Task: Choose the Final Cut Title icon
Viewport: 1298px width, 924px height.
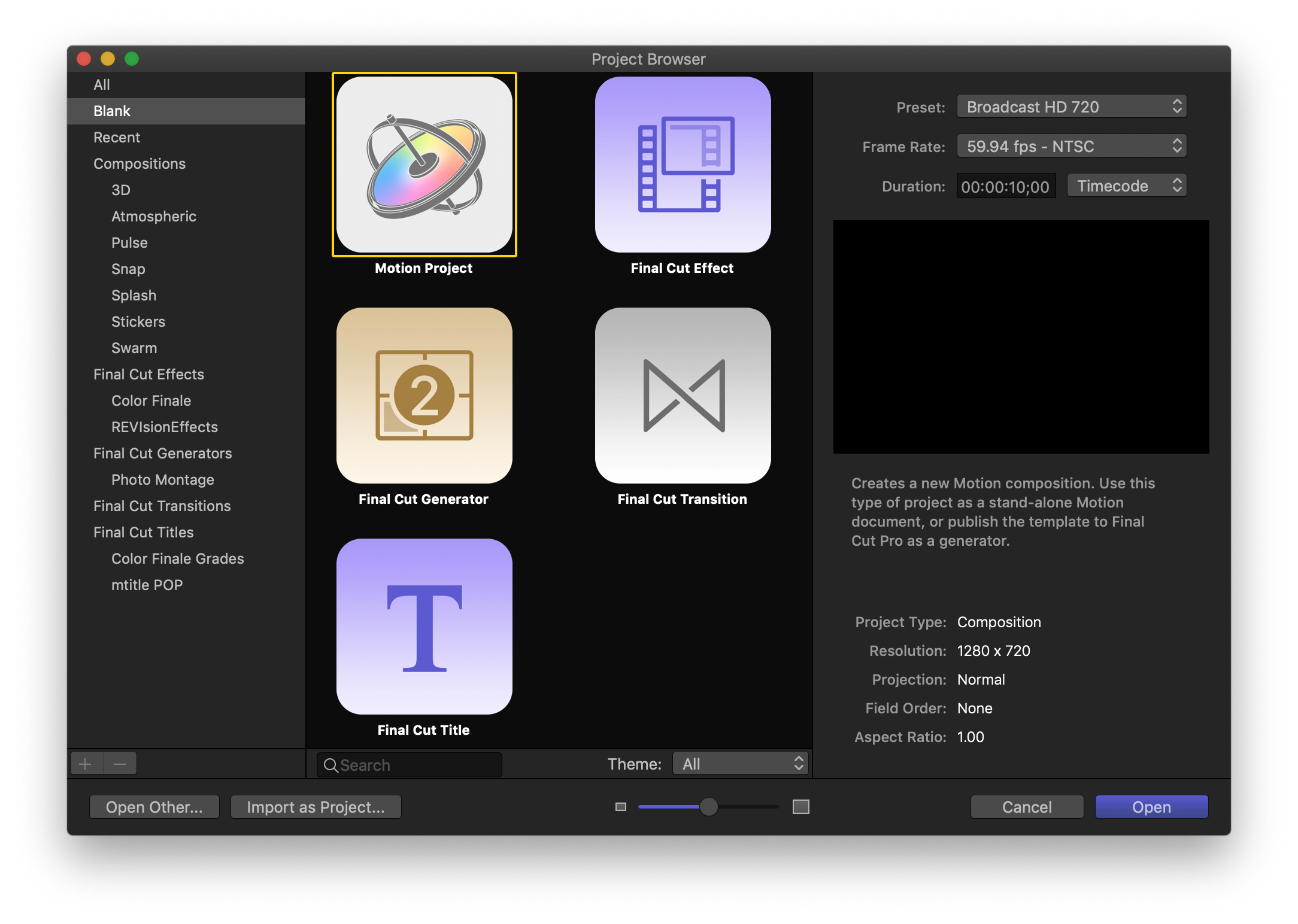Action: (424, 627)
